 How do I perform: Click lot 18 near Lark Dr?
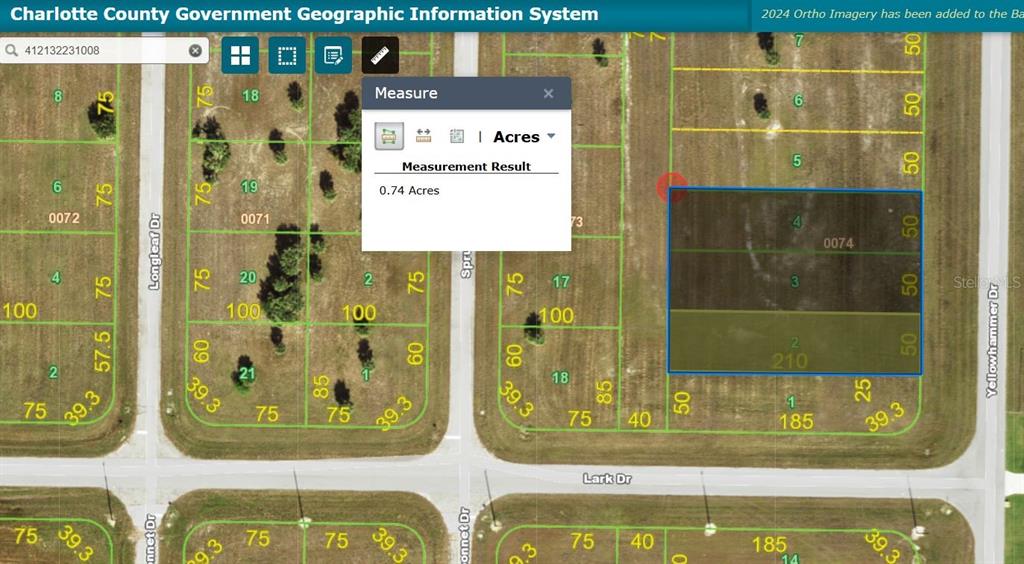click(560, 377)
